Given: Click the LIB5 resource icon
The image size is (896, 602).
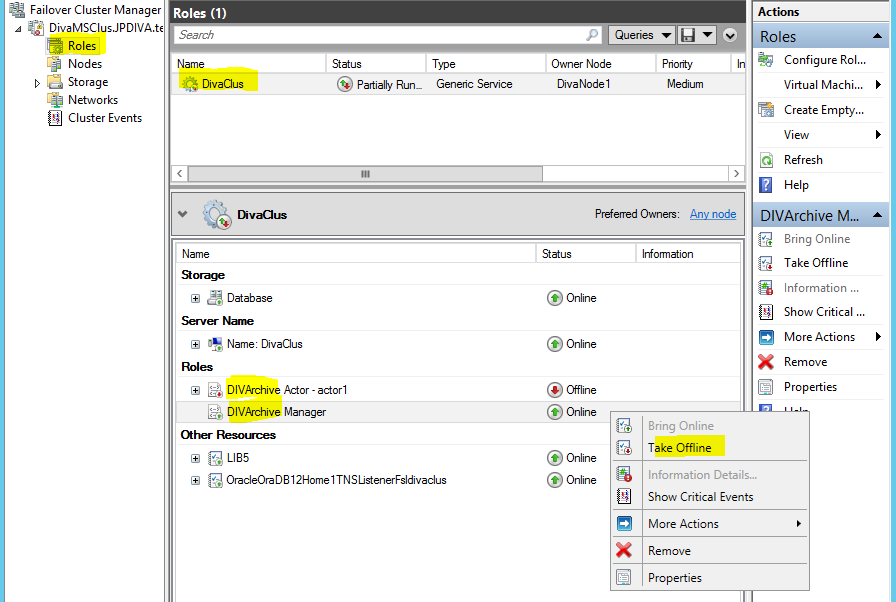Looking at the screenshot, I should (x=215, y=458).
